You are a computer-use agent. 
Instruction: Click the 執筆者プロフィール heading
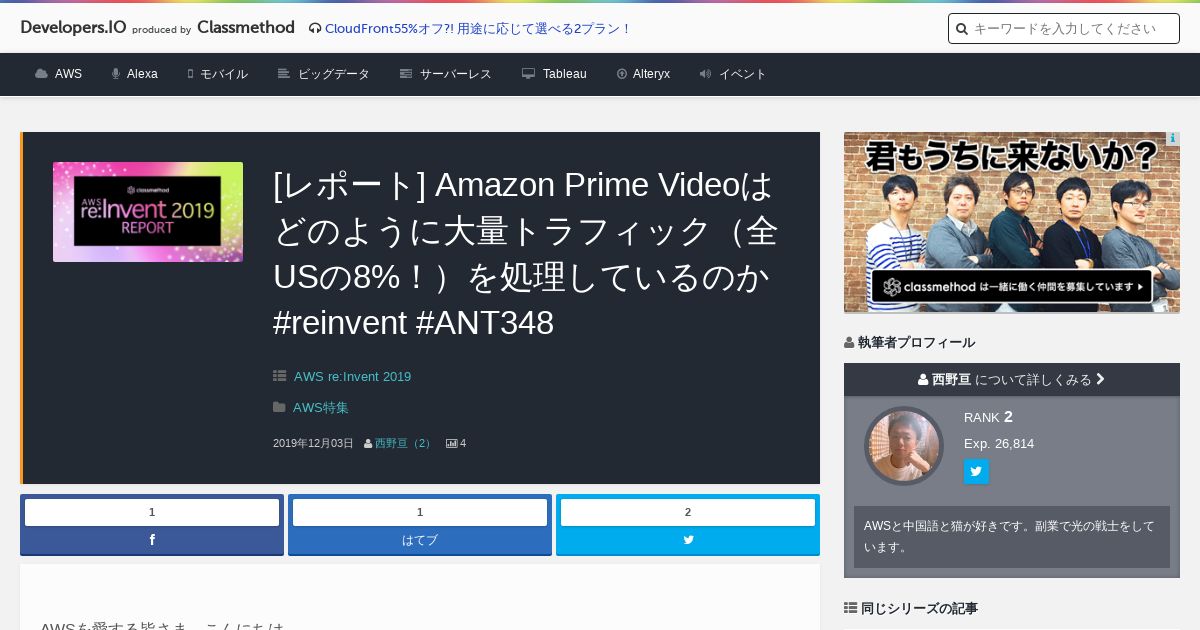coord(916,342)
